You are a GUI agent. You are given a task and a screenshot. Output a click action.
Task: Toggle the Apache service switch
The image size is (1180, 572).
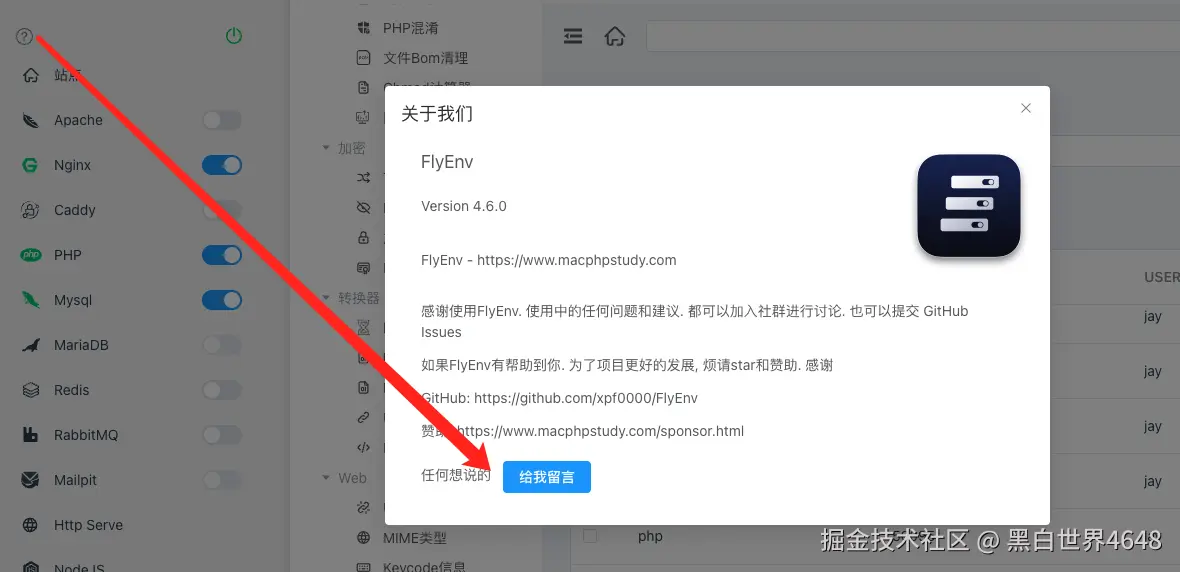click(222, 120)
